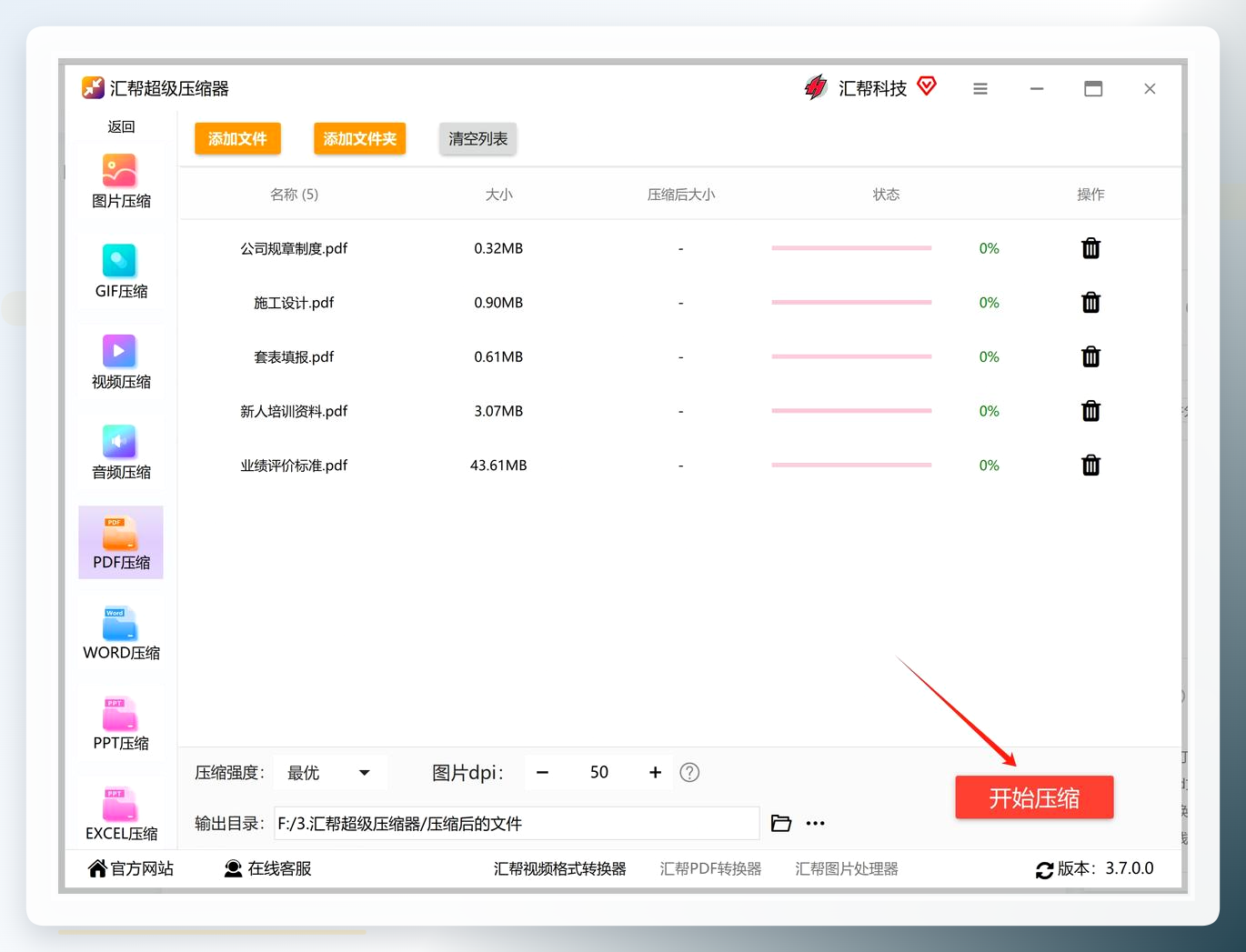Click the size value 43.61MB
This screenshot has width=1246, height=952.
coord(498,466)
